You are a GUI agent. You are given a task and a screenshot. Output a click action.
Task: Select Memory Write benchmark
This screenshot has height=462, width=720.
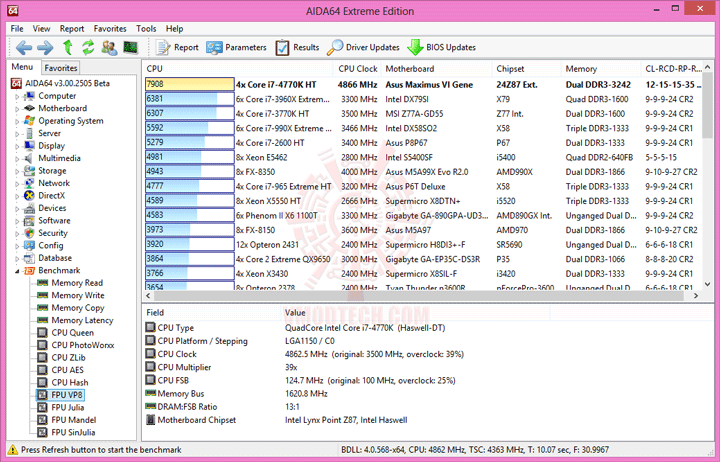pos(78,295)
